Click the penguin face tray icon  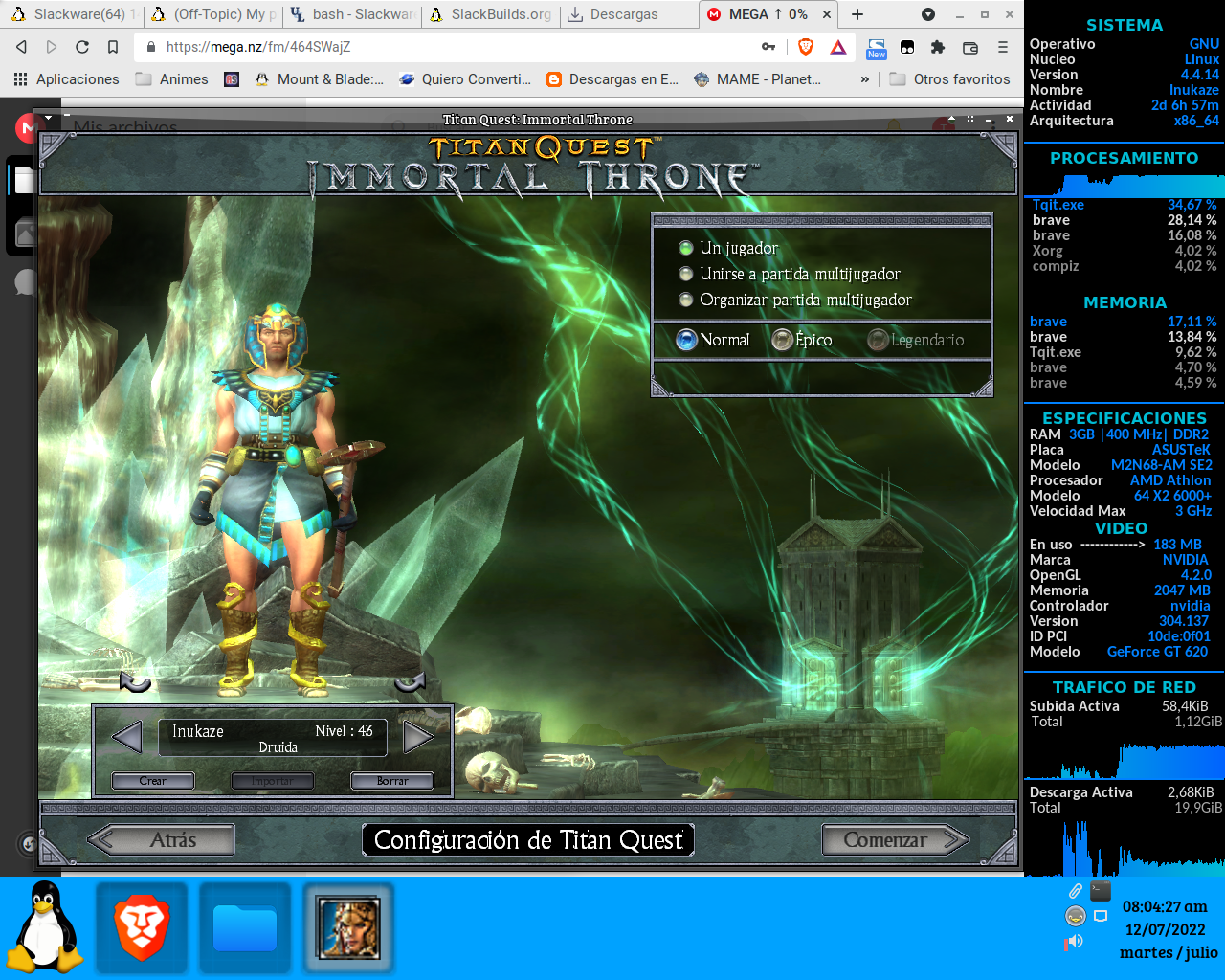click(x=1076, y=917)
